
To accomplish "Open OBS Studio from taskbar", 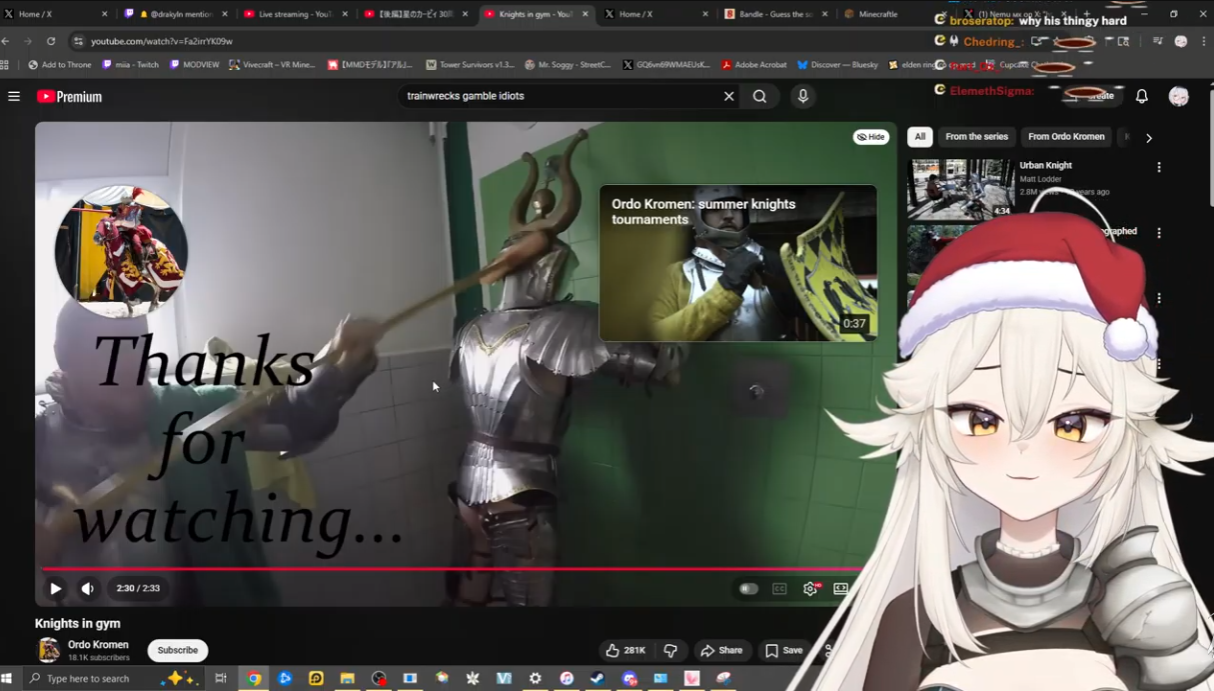I will 379,678.
